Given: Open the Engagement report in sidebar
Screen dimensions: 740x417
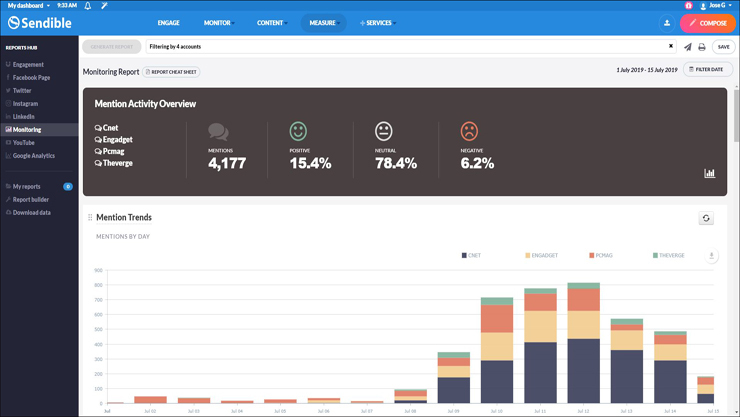Looking at the screenshot, I should (x=28, y=65).
